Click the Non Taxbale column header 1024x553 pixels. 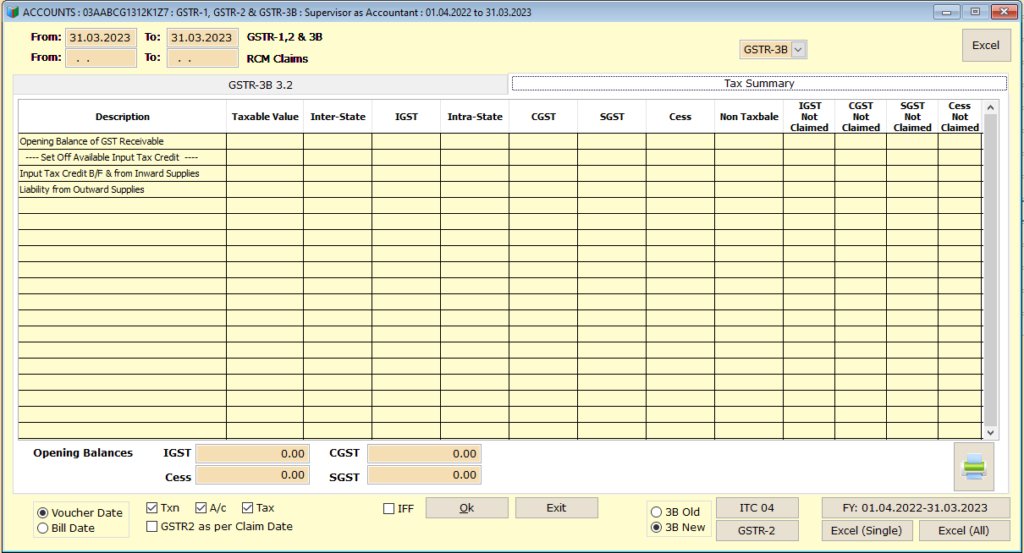tap(749, 117)
